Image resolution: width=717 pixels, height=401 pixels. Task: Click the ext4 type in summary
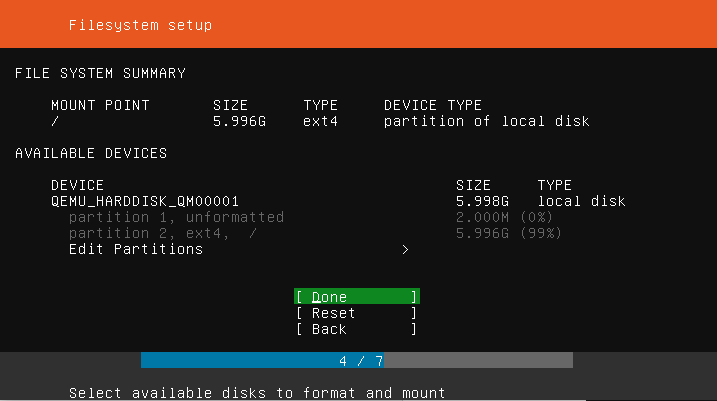[320, 121]
